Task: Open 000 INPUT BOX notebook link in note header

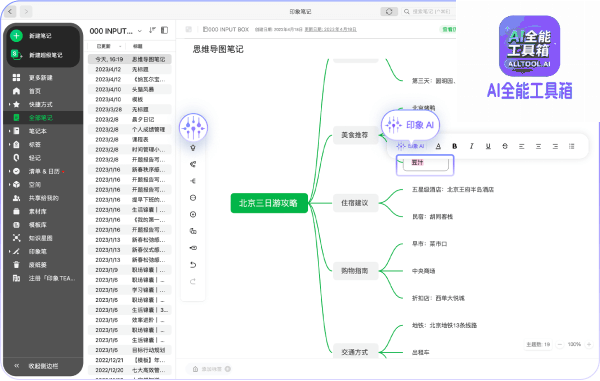Action: coord(226,29)
